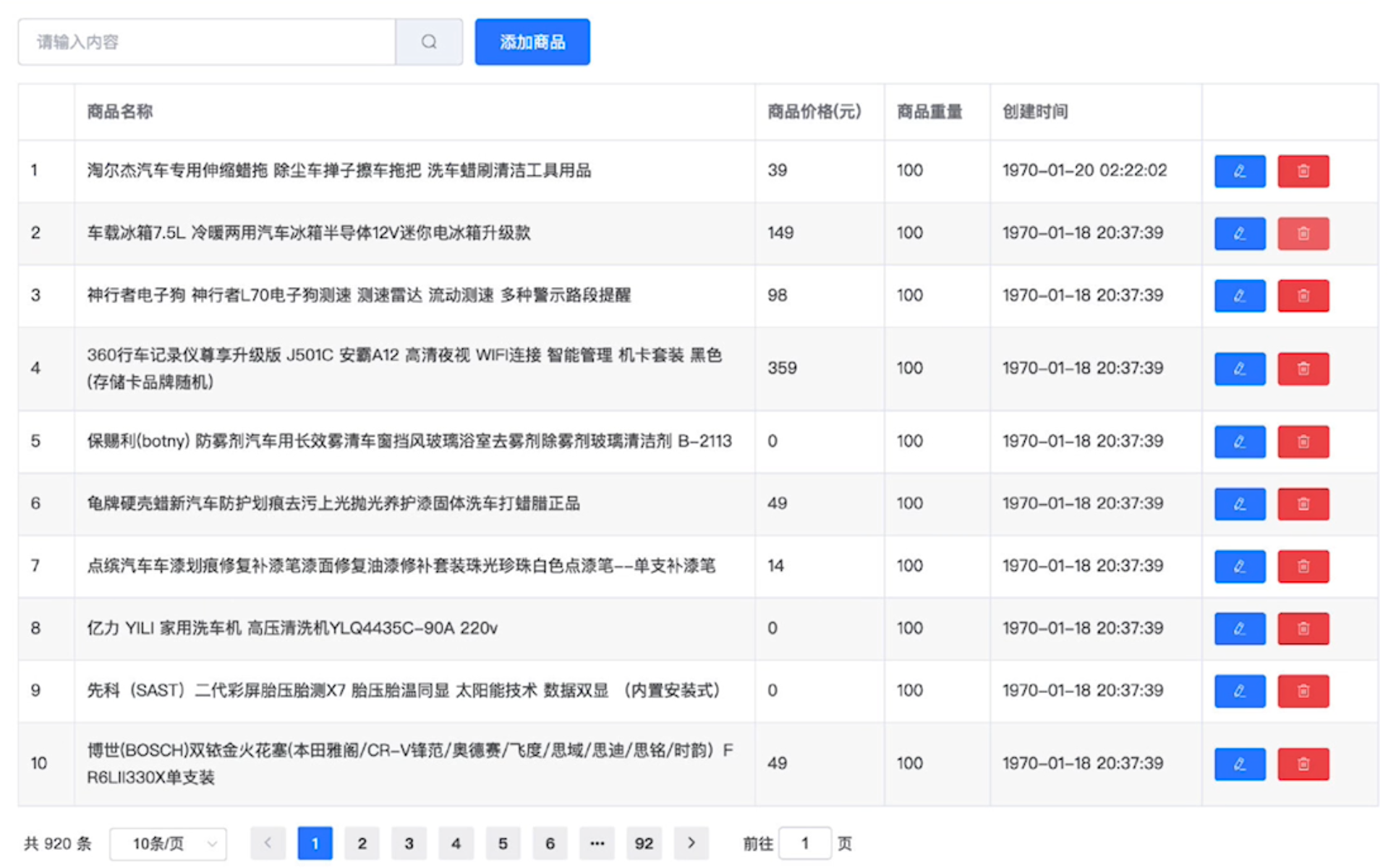Select product name 龟牌硬壳蜡新汽车防护
1396x868 pixels.
333,503
